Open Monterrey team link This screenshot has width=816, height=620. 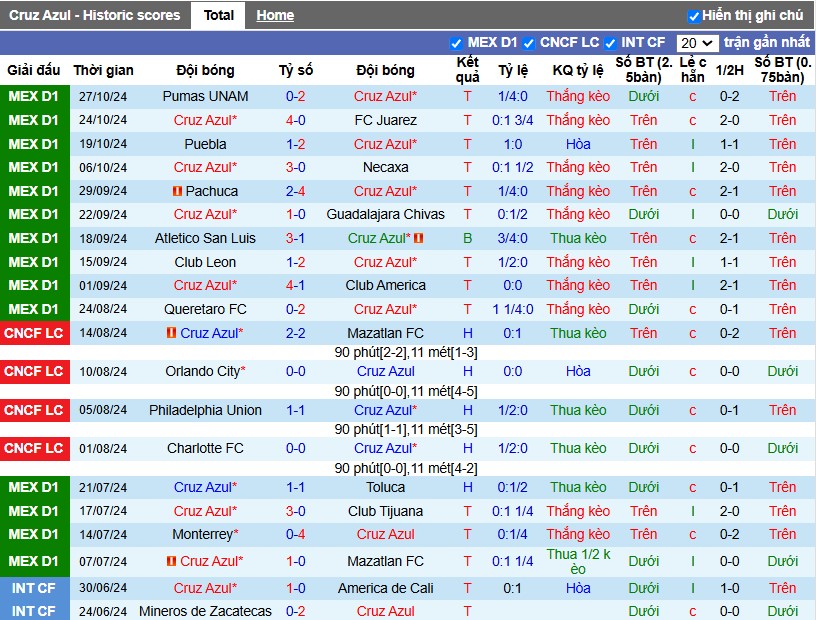pos(202,535)
